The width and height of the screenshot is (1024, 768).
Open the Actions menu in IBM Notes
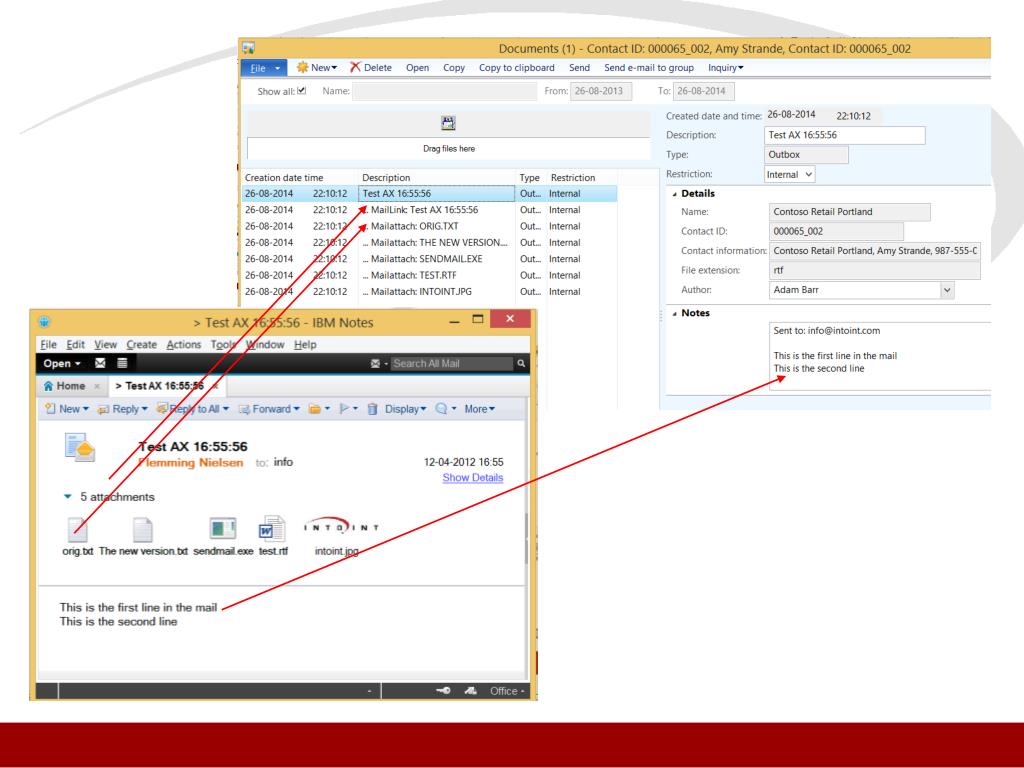184,344
